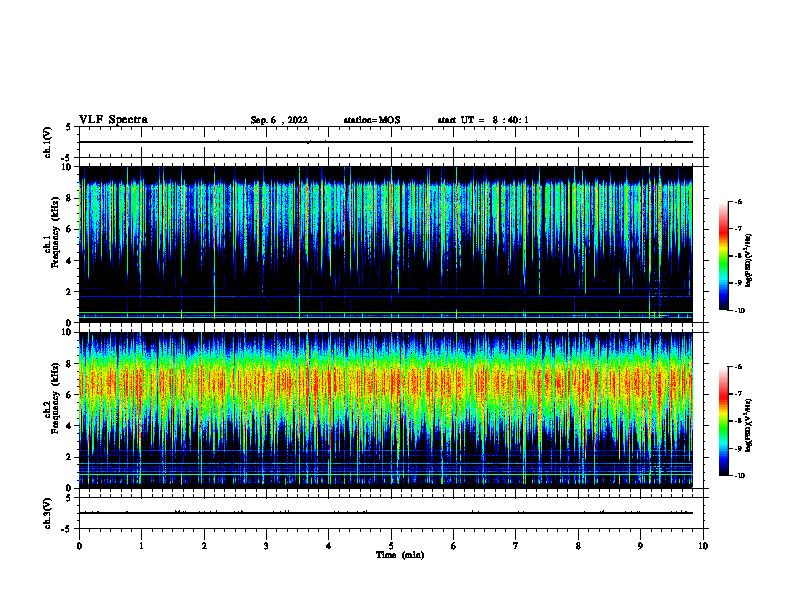The image size is (792, 612).
Task: Click the 'ch.1(V)' axis label
Action: pyautogui.click(x=47, y=142)
